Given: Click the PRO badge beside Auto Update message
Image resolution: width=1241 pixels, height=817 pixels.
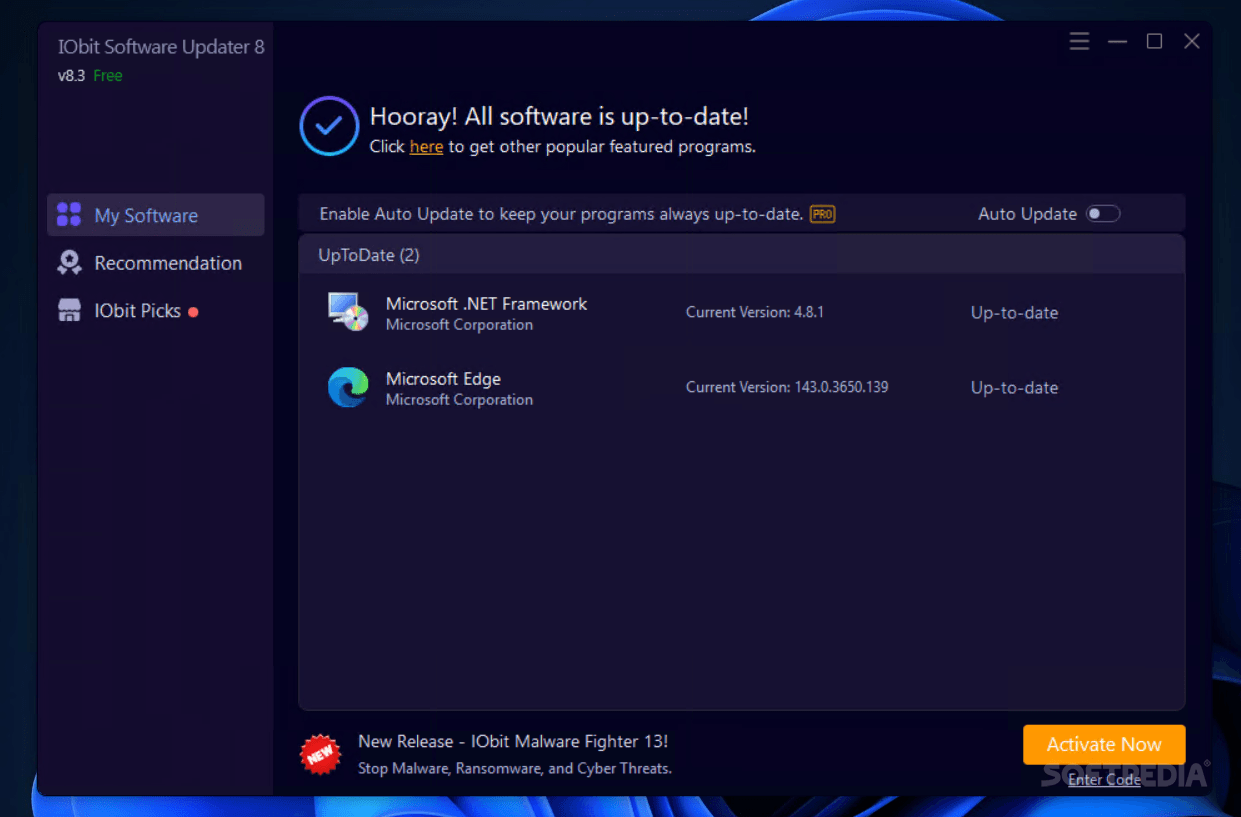Looking at the screenshot, I should [822, 214].
